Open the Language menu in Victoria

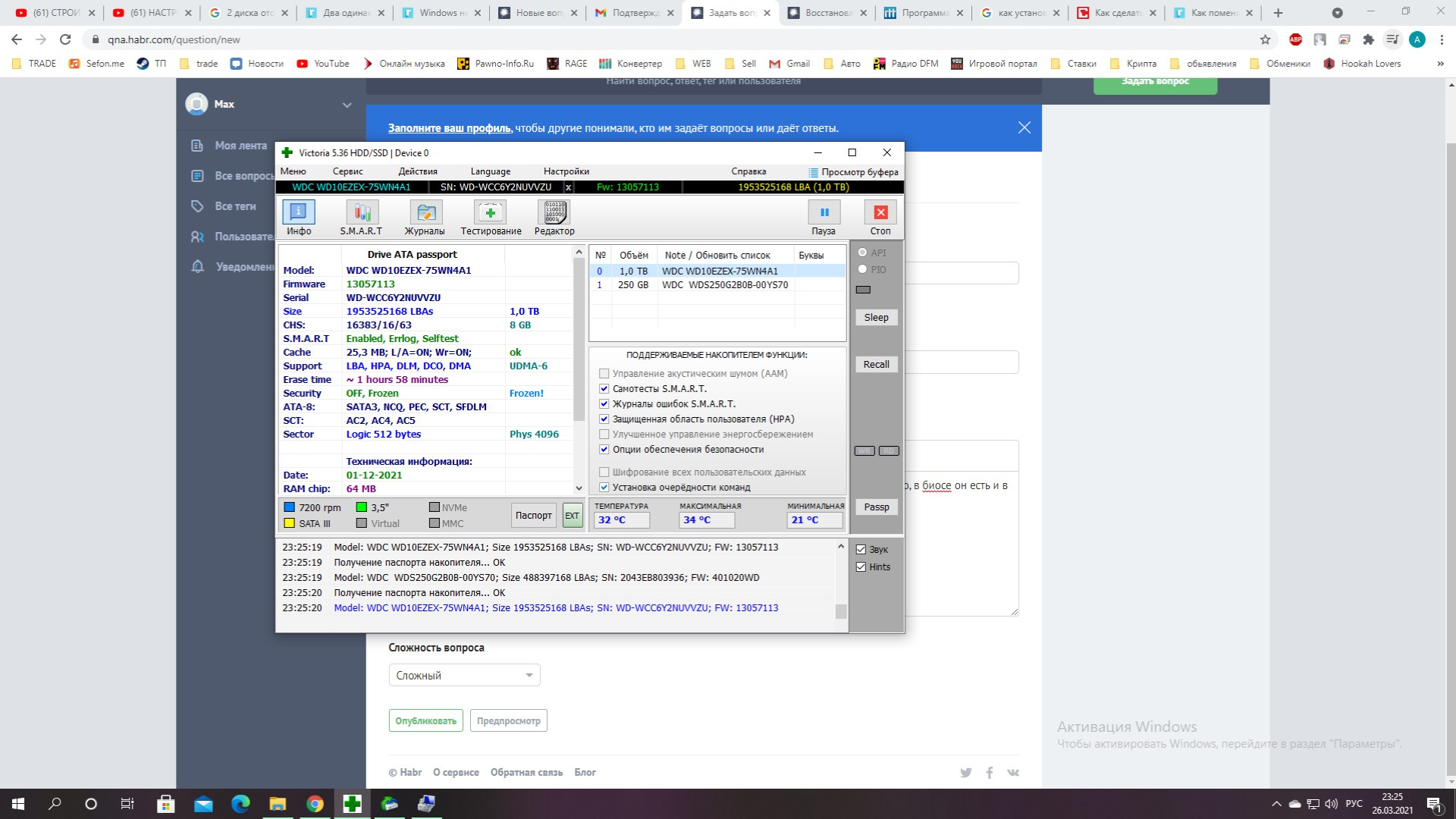[491, 171]
